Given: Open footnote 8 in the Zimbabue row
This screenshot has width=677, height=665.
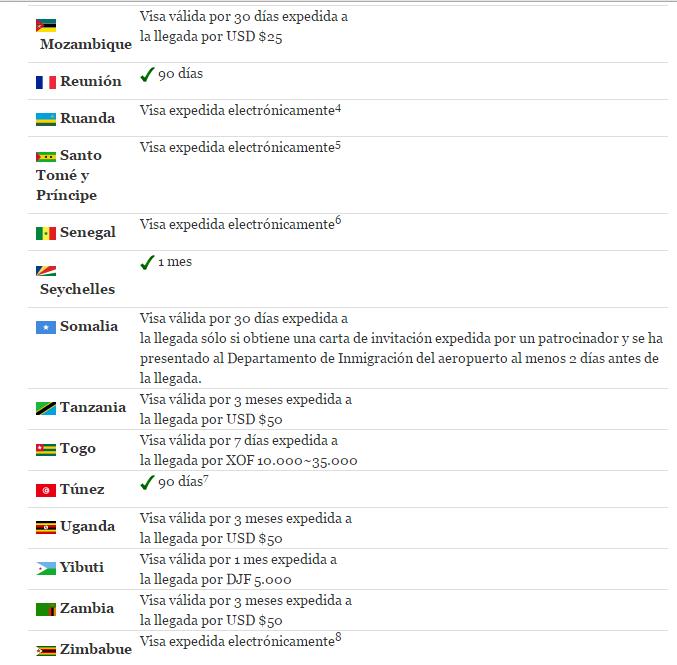Looking at the screenshot, I should click(339, 637).
